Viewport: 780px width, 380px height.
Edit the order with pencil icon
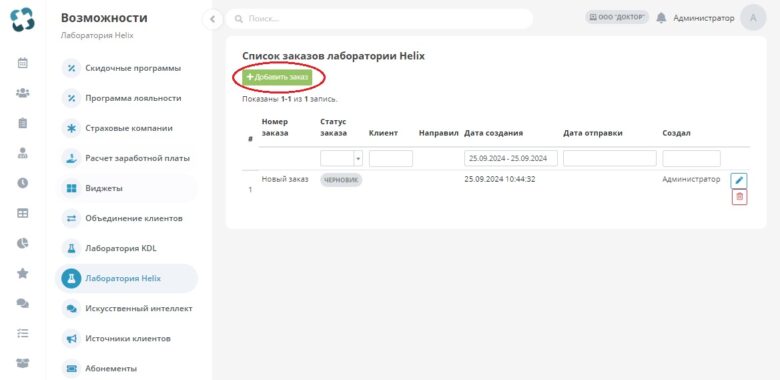click(739, 180)
